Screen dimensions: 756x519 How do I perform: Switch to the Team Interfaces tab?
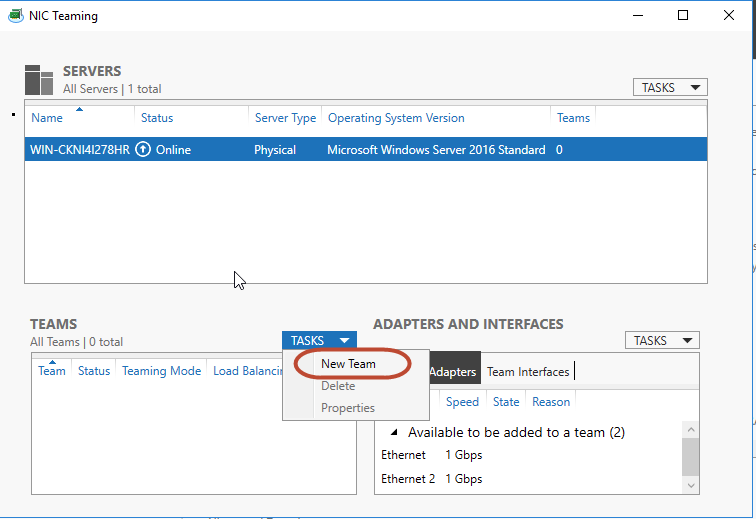coord(528,372)
